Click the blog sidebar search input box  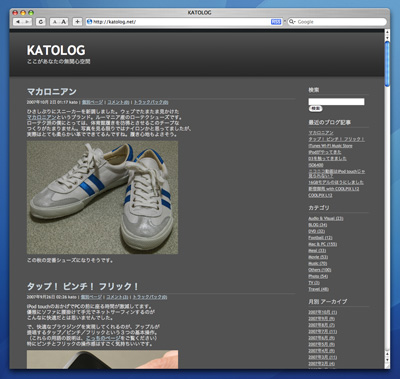click(x=336, y=102)
